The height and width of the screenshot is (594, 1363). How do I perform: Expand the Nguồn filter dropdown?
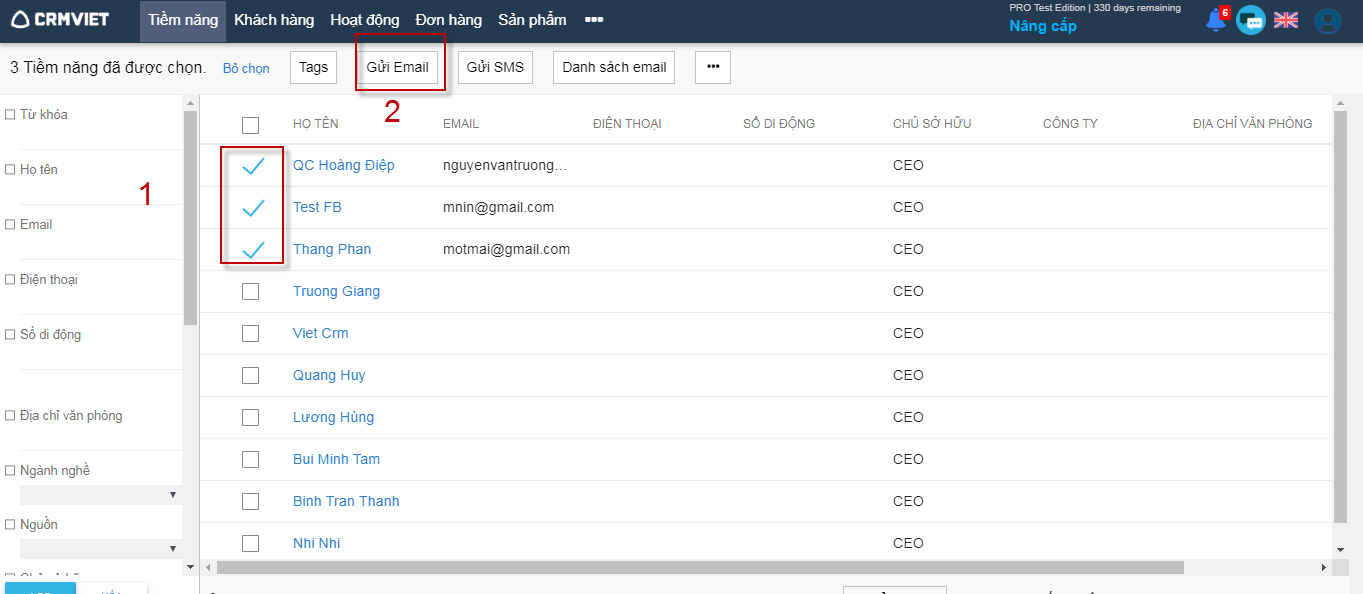click(98, 549)
